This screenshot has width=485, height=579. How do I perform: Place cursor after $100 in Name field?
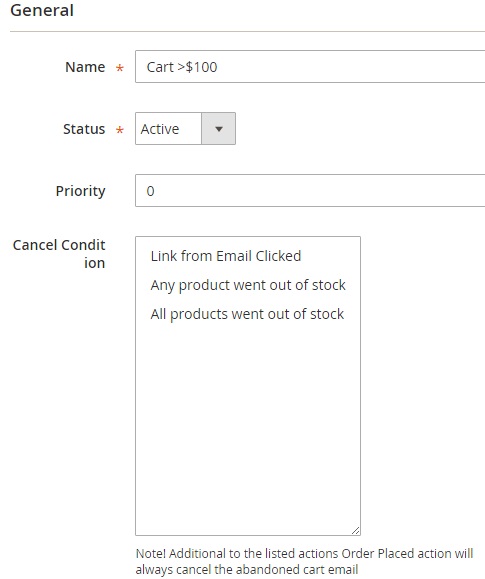pyautogui.click(x=218, y=67)
